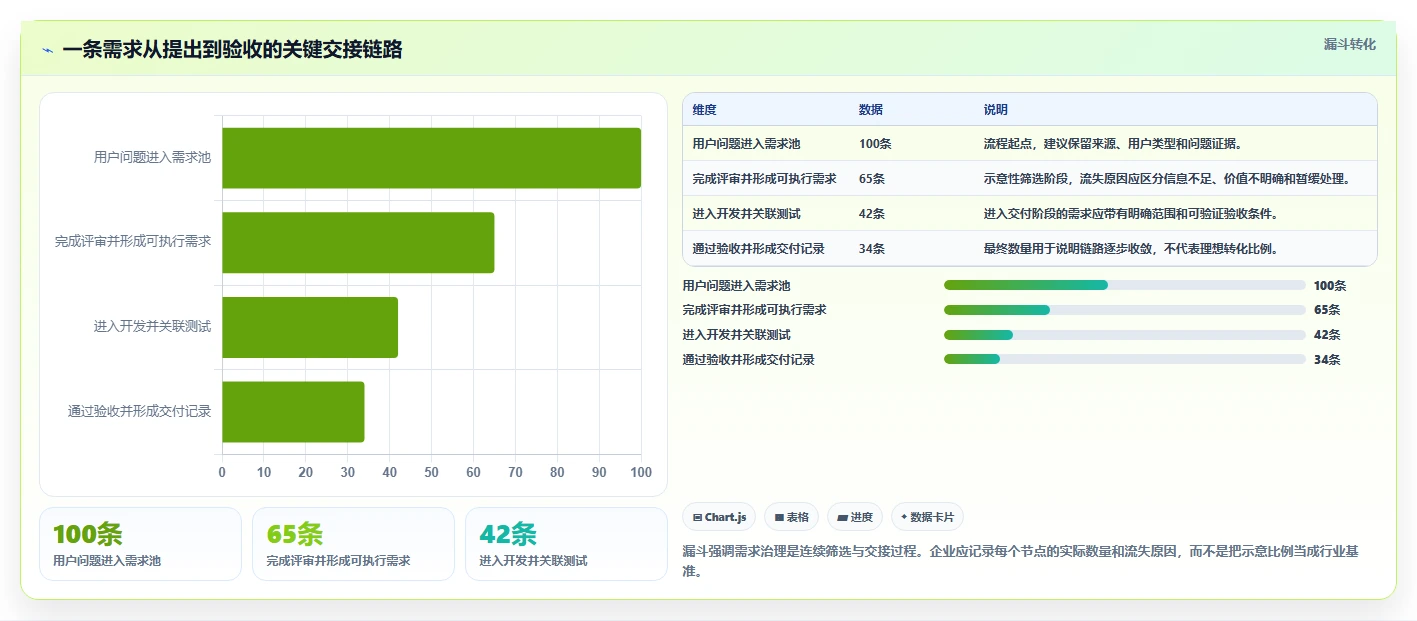Click the 通过验收并形成交付记录 chart bar
This screenshot has width=1417, height=621.
coord(293,411)
